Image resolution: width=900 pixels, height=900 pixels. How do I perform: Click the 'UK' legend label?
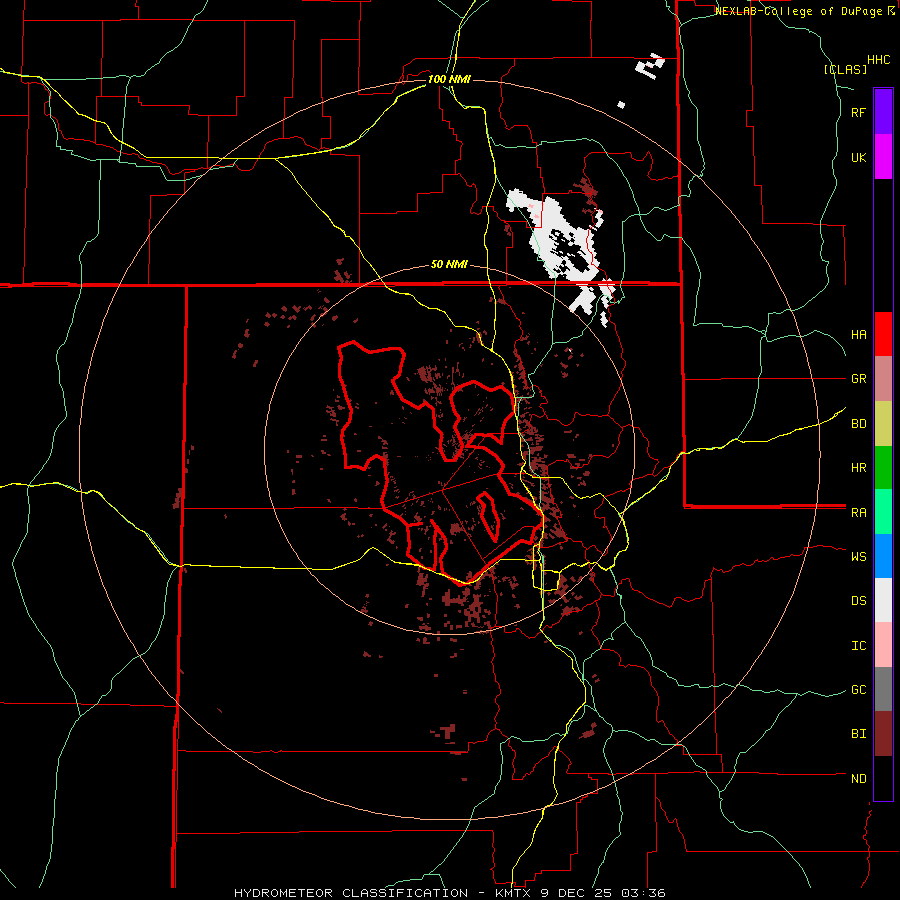(x=858, y=157)
